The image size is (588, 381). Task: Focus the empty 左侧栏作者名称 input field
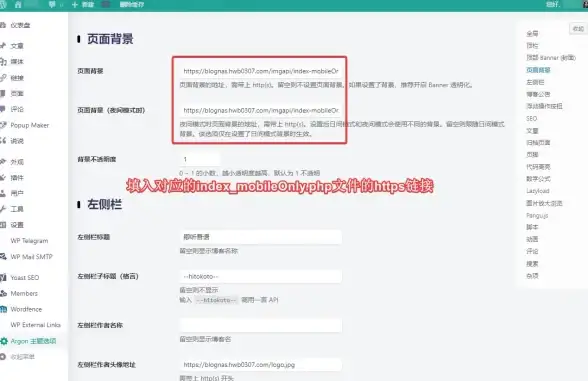pyautogui.click(x=261, y=325)
